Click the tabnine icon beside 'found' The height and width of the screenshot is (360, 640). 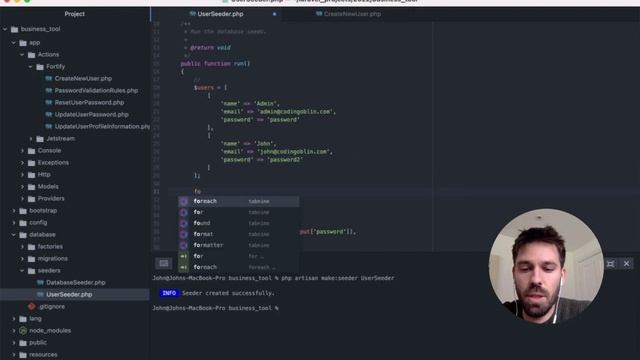click(x=184, y=223)
